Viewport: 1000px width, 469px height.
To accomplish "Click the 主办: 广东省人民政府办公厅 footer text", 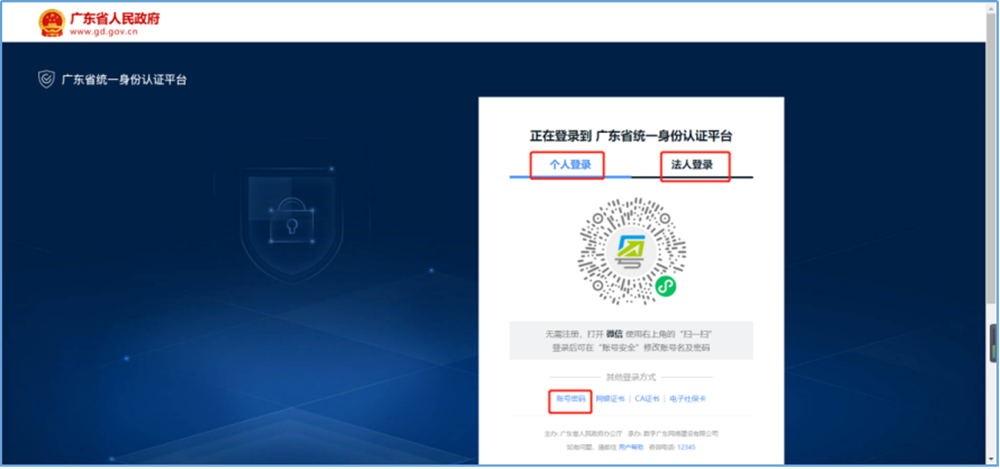I will (x=583, y=434).
